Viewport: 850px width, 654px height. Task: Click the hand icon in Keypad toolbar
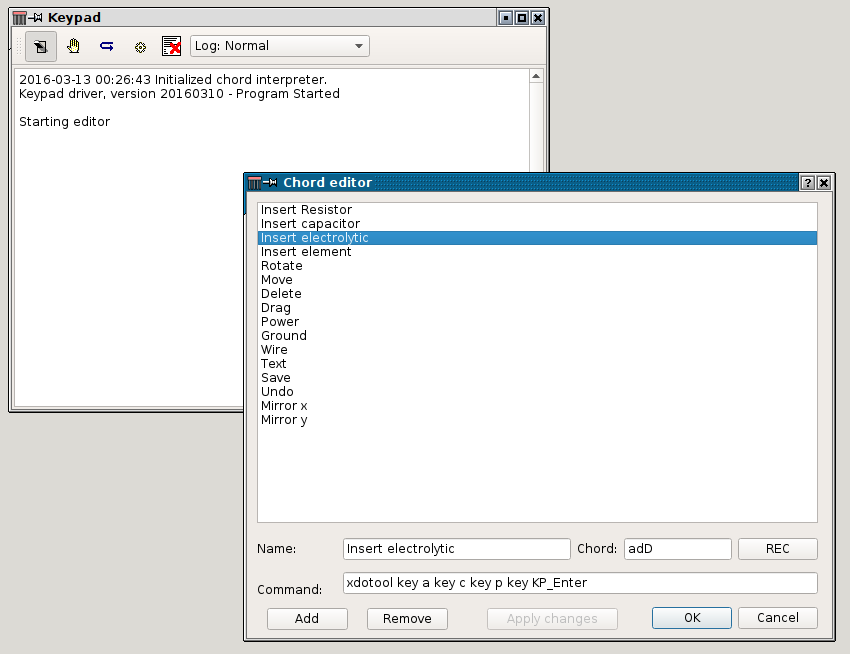point(73,46)
